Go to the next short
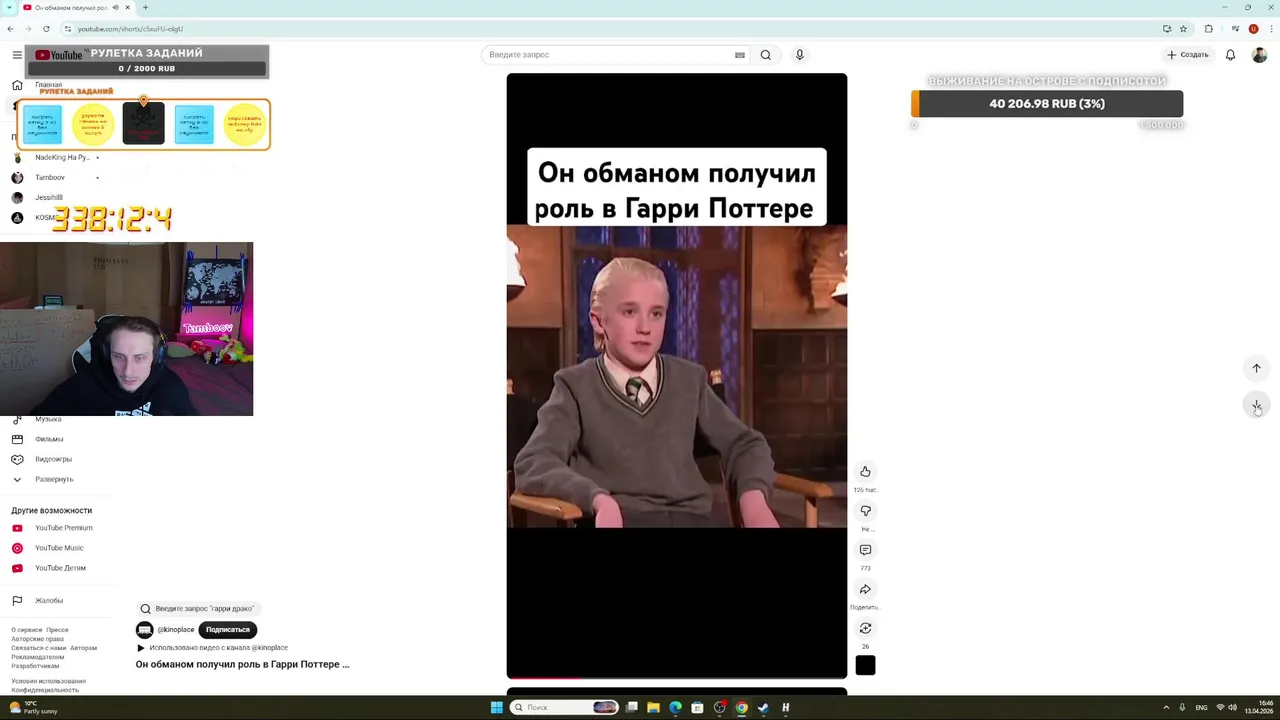 click(x=1256, y=405)
